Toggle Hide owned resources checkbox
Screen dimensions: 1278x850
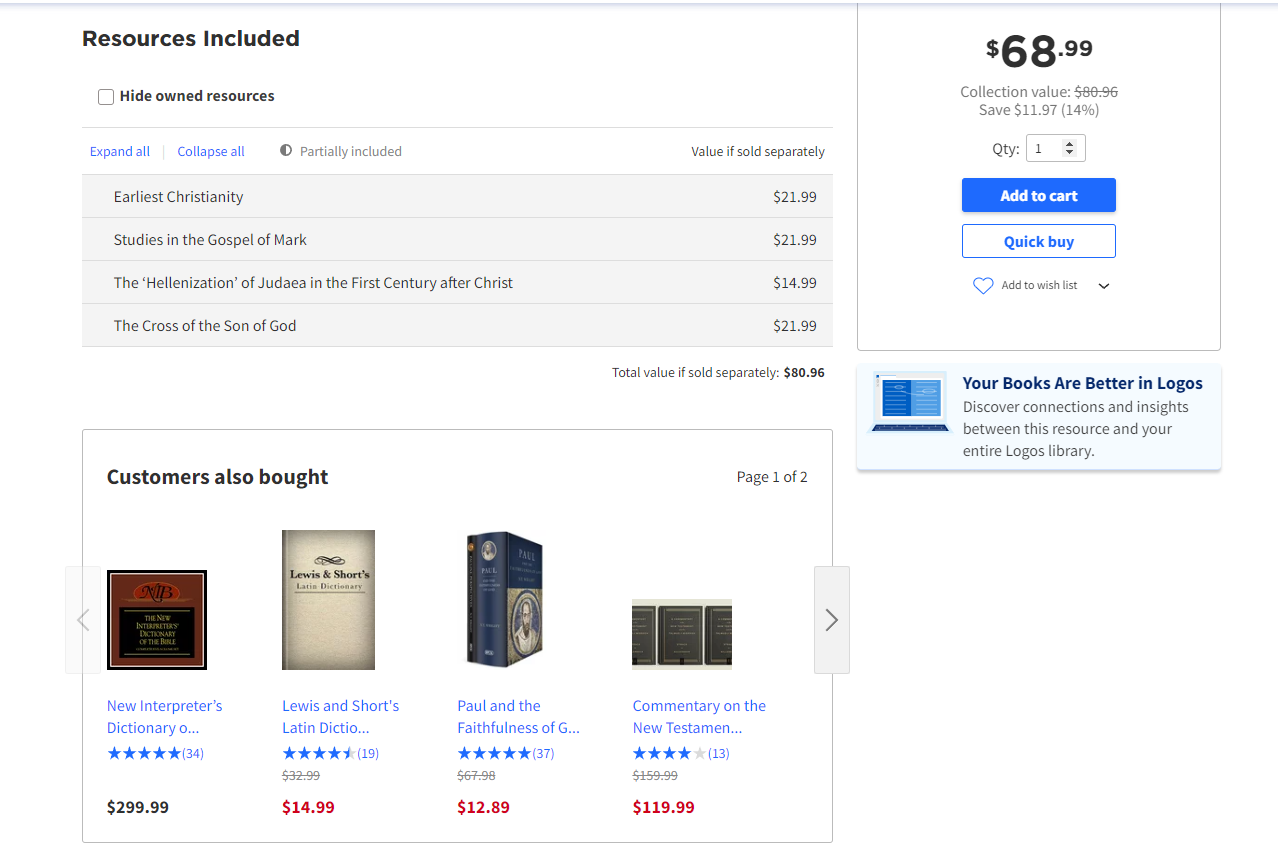pyautogui.click(x=106, y=97)
